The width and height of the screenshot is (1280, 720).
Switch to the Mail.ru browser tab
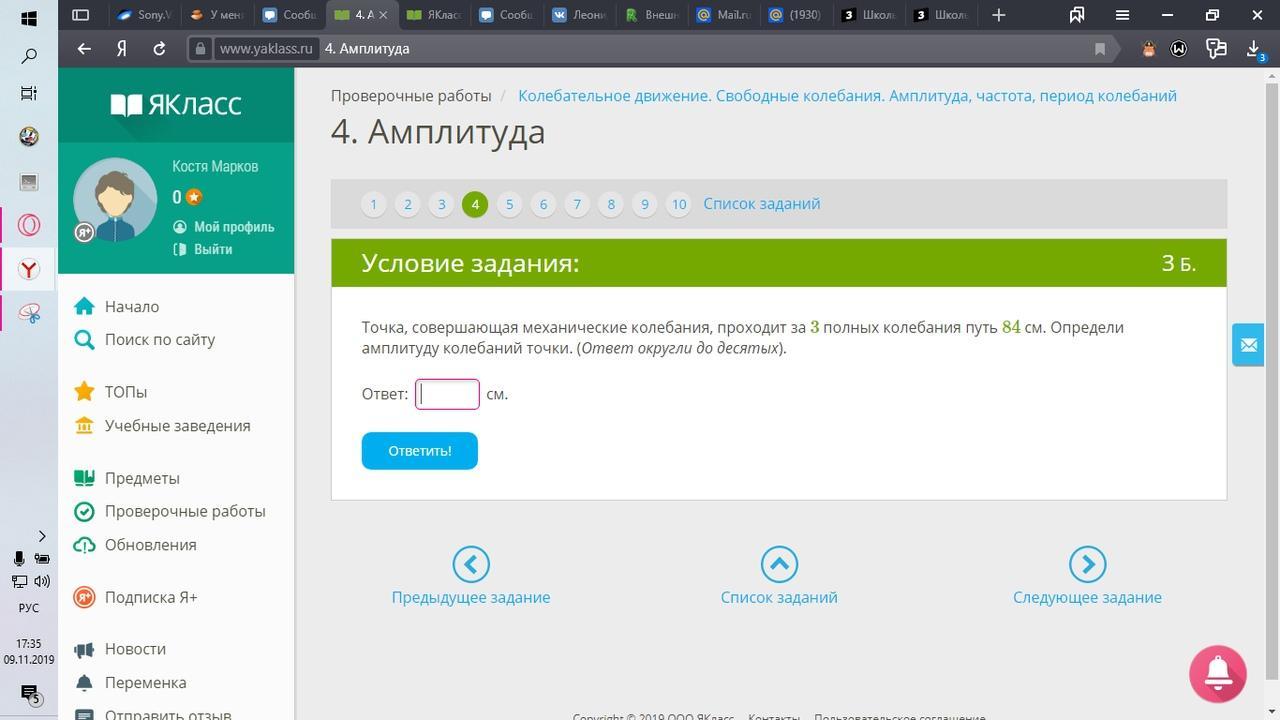[x=724, y=15]
